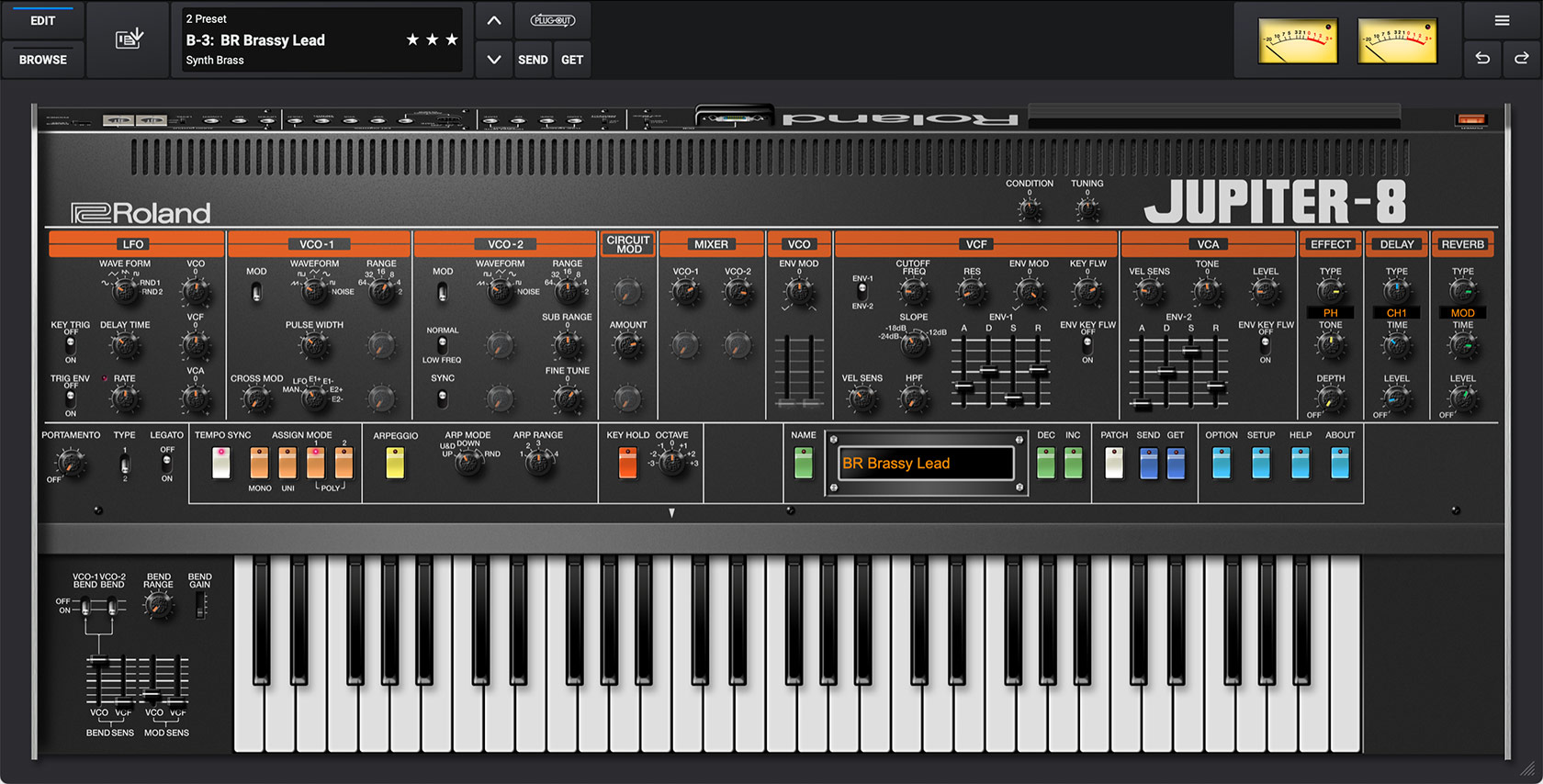The height and width of the screenshot is (784, 1543).
Task: Click the redo arrow icon
Action: [x=1522, y=59]
